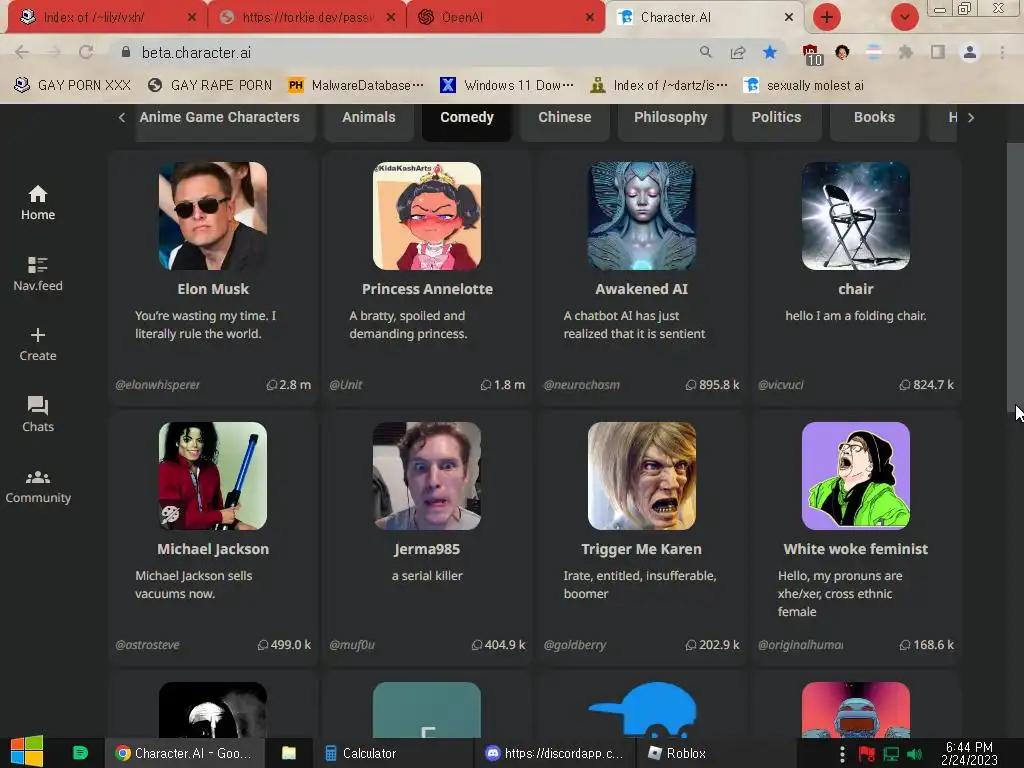Open the discordapp taskbar window
This screenshot has height=768, width=1024.
(554, 753)
